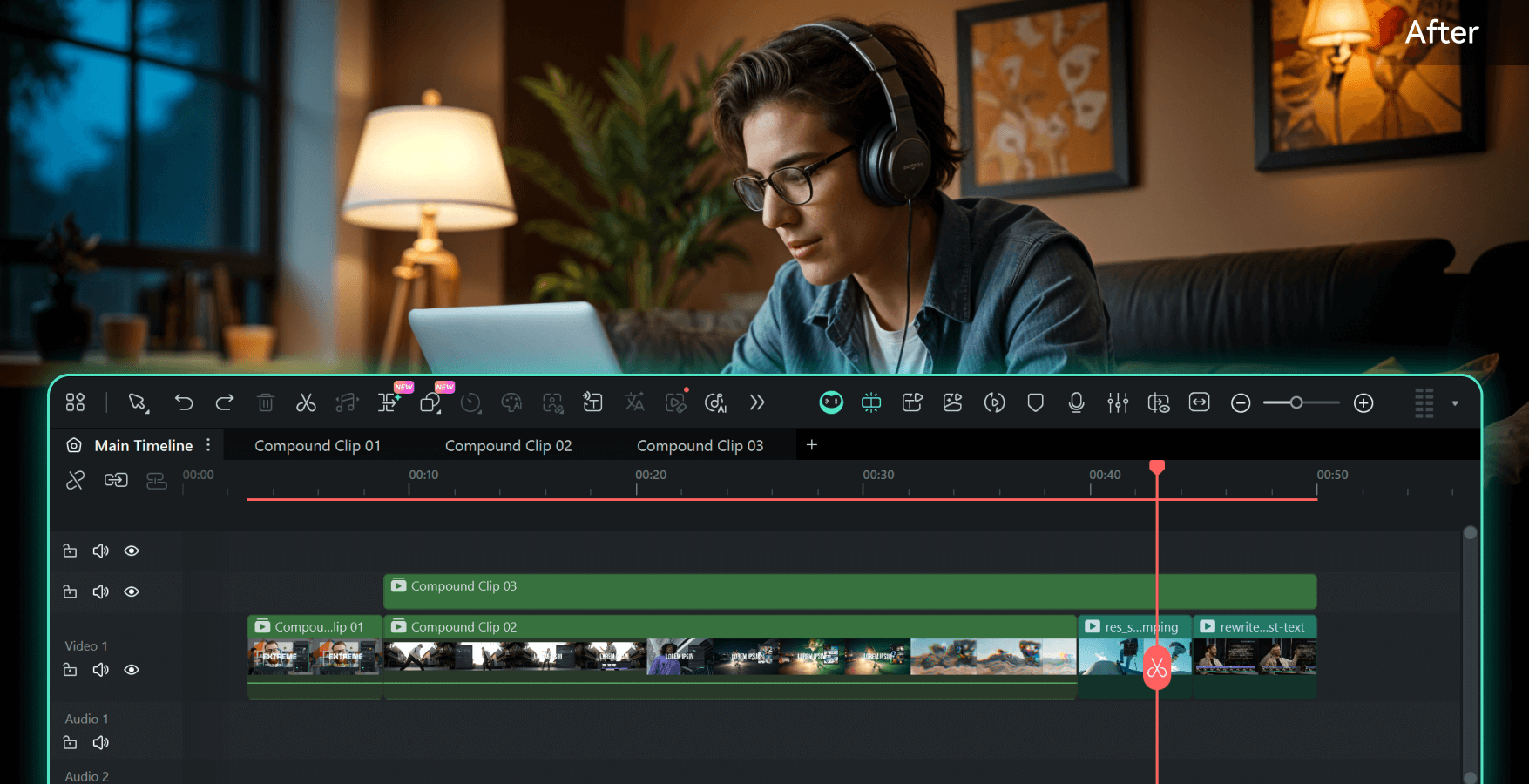Open the speed dial tool
The height and width of the screenshot is (784, 1529).
[x=470, y=402]
